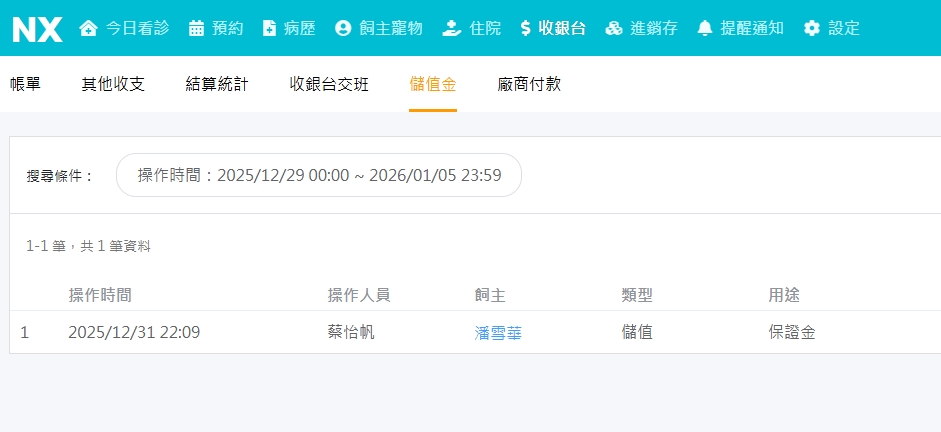Open owner link 潘雪華
Viewport: 941px width, 432px height.
(498, 333)
